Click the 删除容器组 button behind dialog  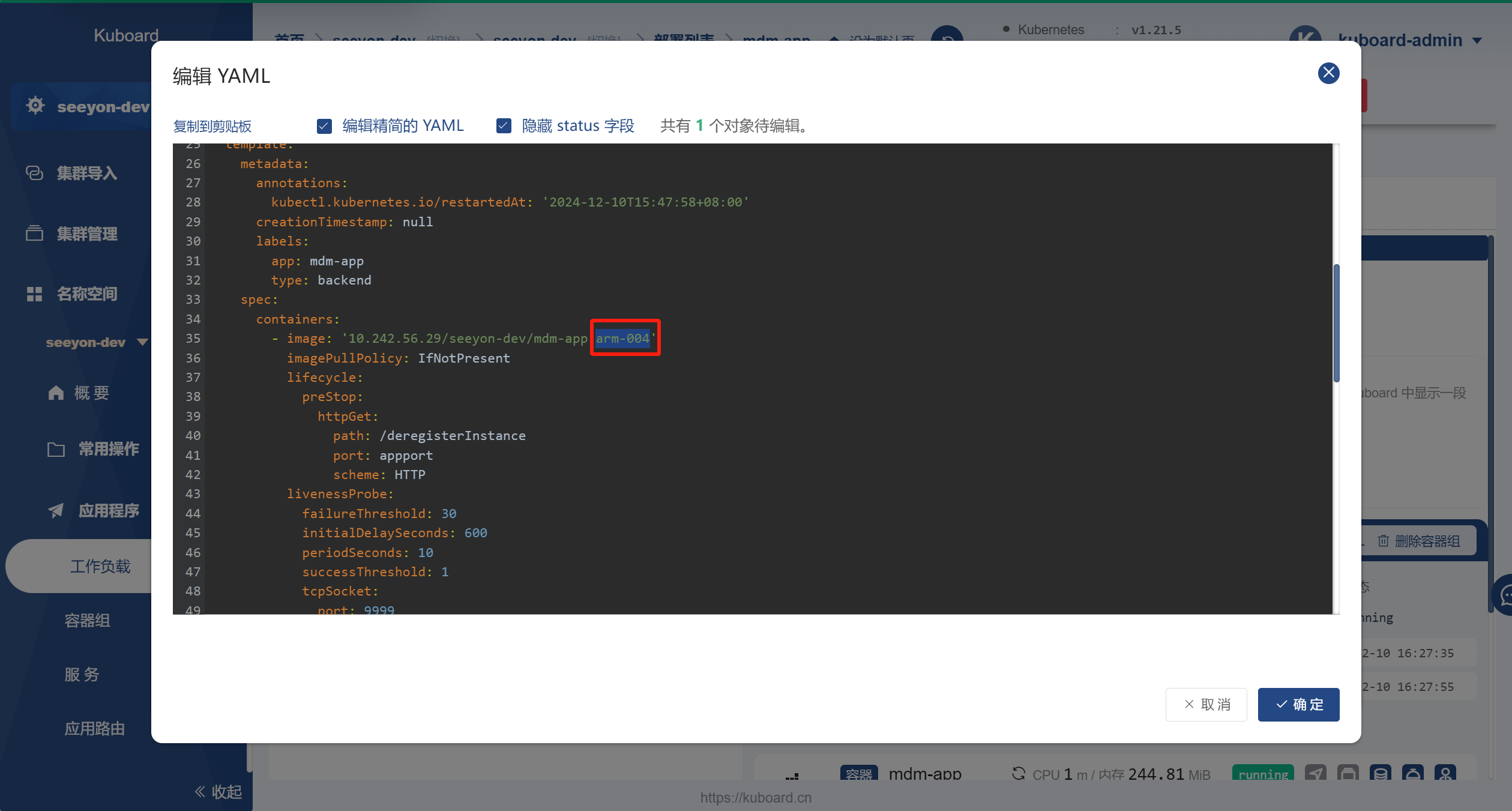click(1420, 541)
